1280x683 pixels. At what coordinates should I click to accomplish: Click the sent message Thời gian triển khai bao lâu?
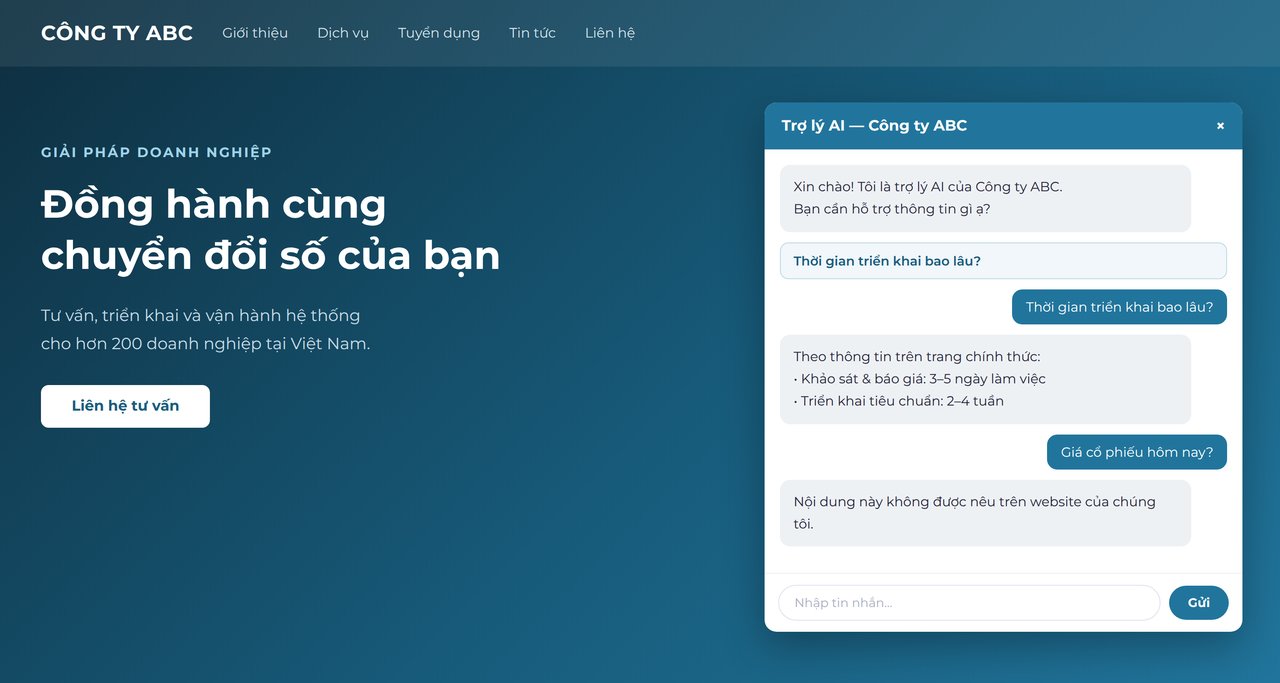pos(1119,307)
